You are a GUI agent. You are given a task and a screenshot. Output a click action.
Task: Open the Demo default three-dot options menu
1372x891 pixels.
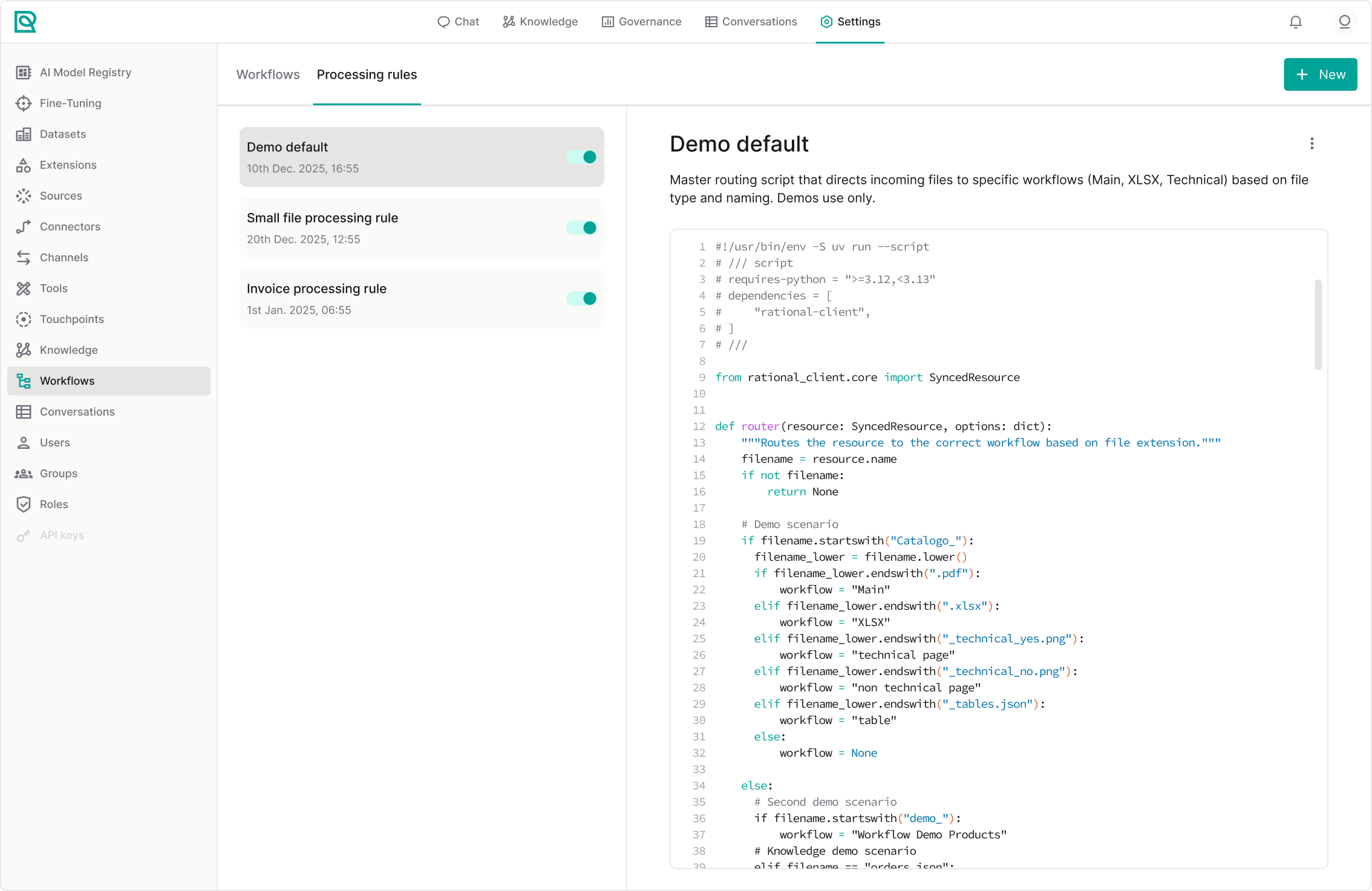point(1312,144)
